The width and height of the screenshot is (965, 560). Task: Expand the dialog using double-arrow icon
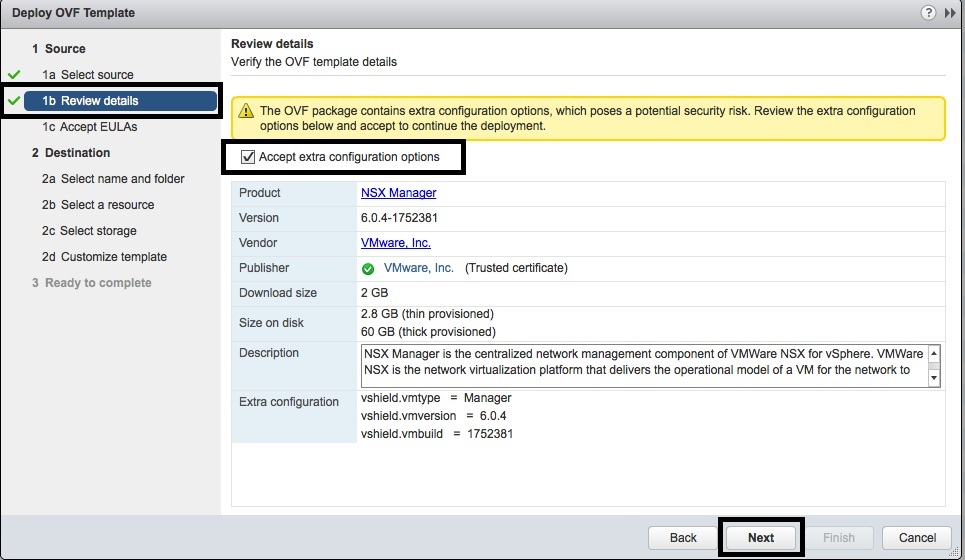[x=949, y=13]
